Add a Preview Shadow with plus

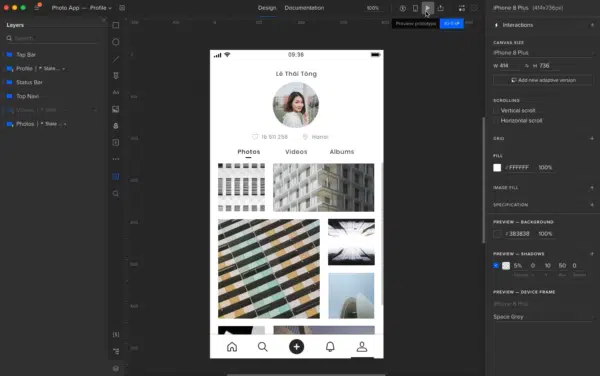tap(592, 254)
